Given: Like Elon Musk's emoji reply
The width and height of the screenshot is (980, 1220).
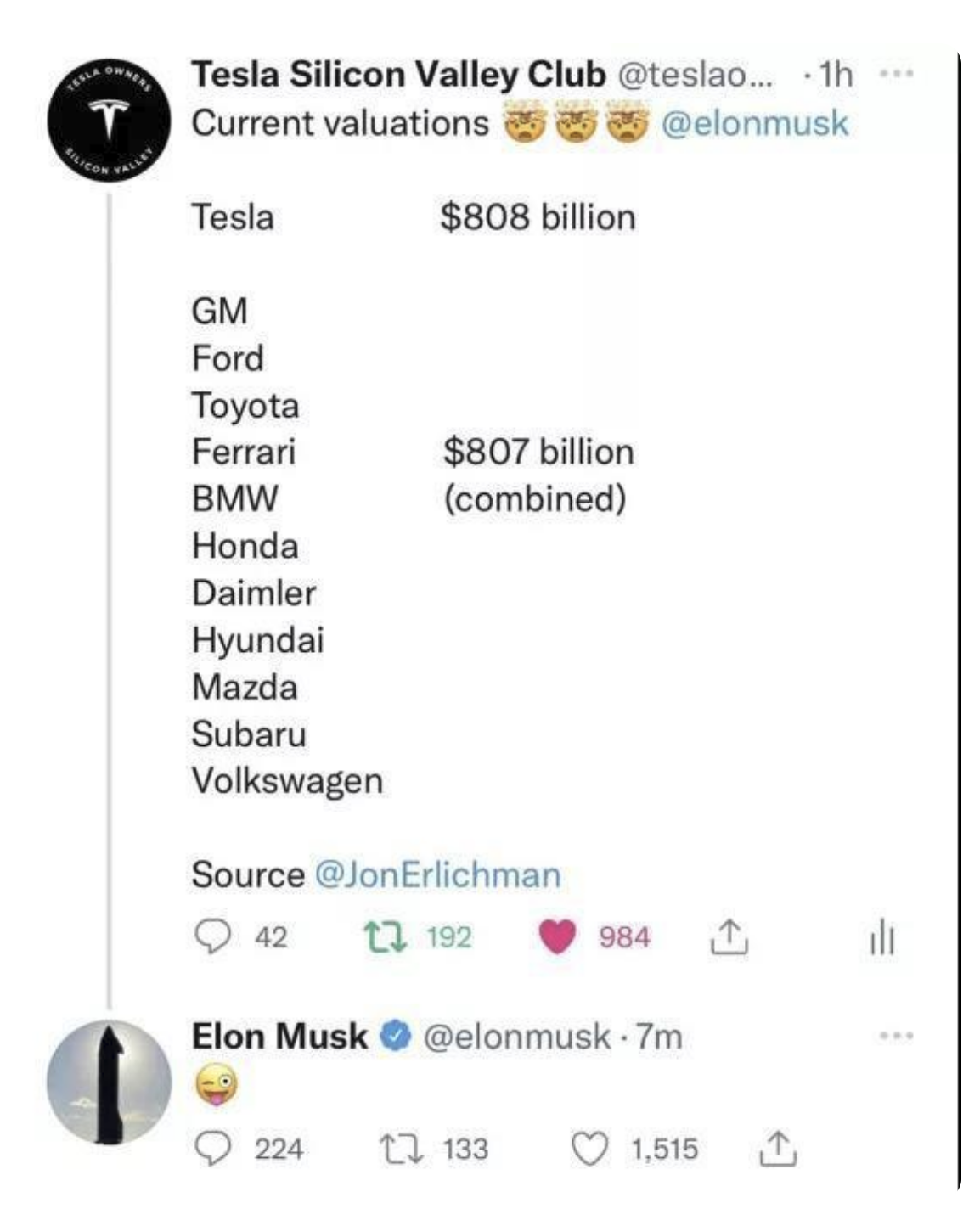Looking at the screenshot, I should [589, 1149].
